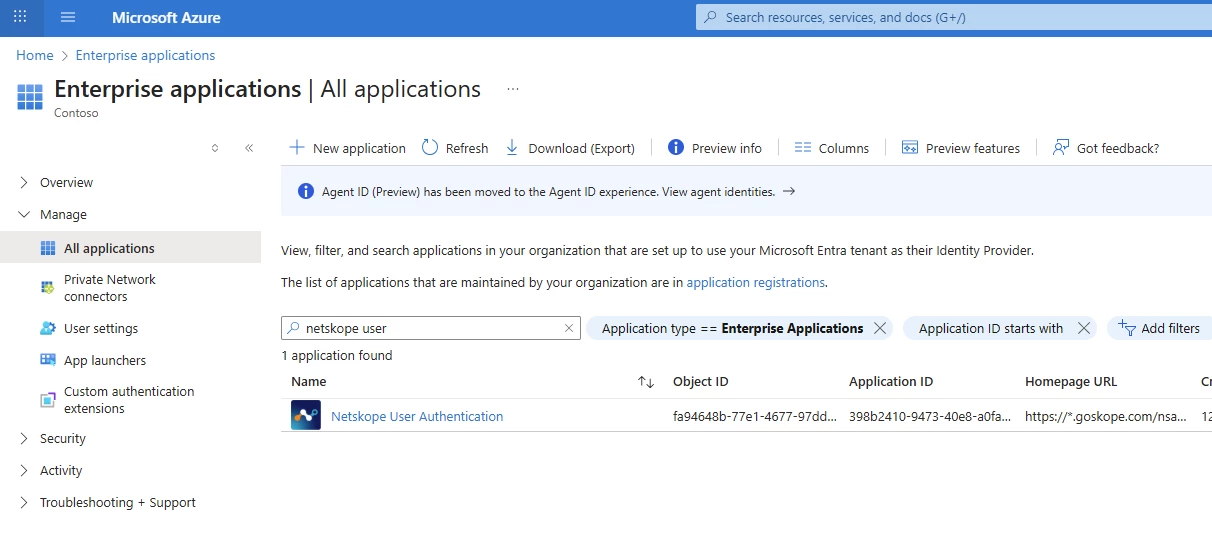The width and height of the screenshot is (1212, 560).
Task: Focus the global search resources box
Action: tap(954, 17)
